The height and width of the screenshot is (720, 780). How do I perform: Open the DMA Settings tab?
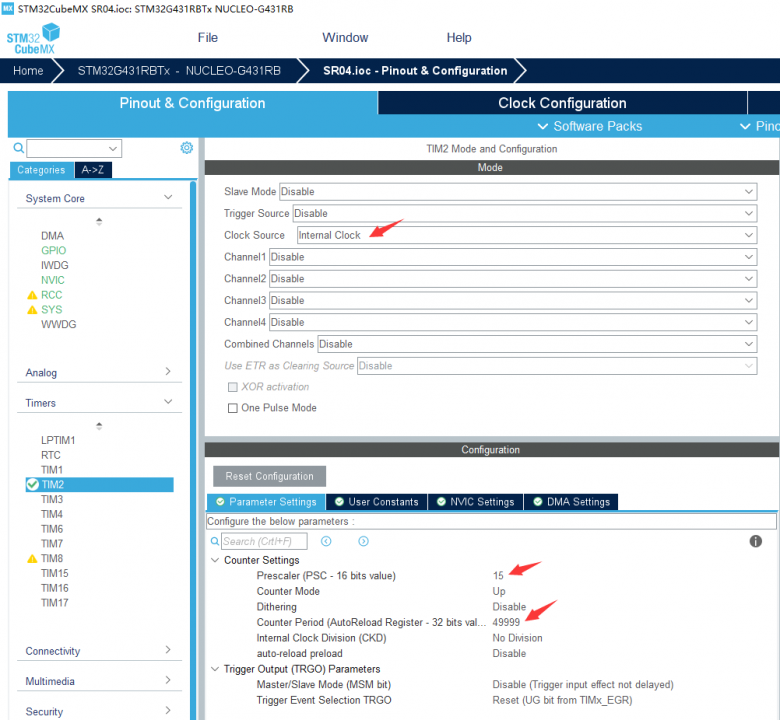coord(571,502)
